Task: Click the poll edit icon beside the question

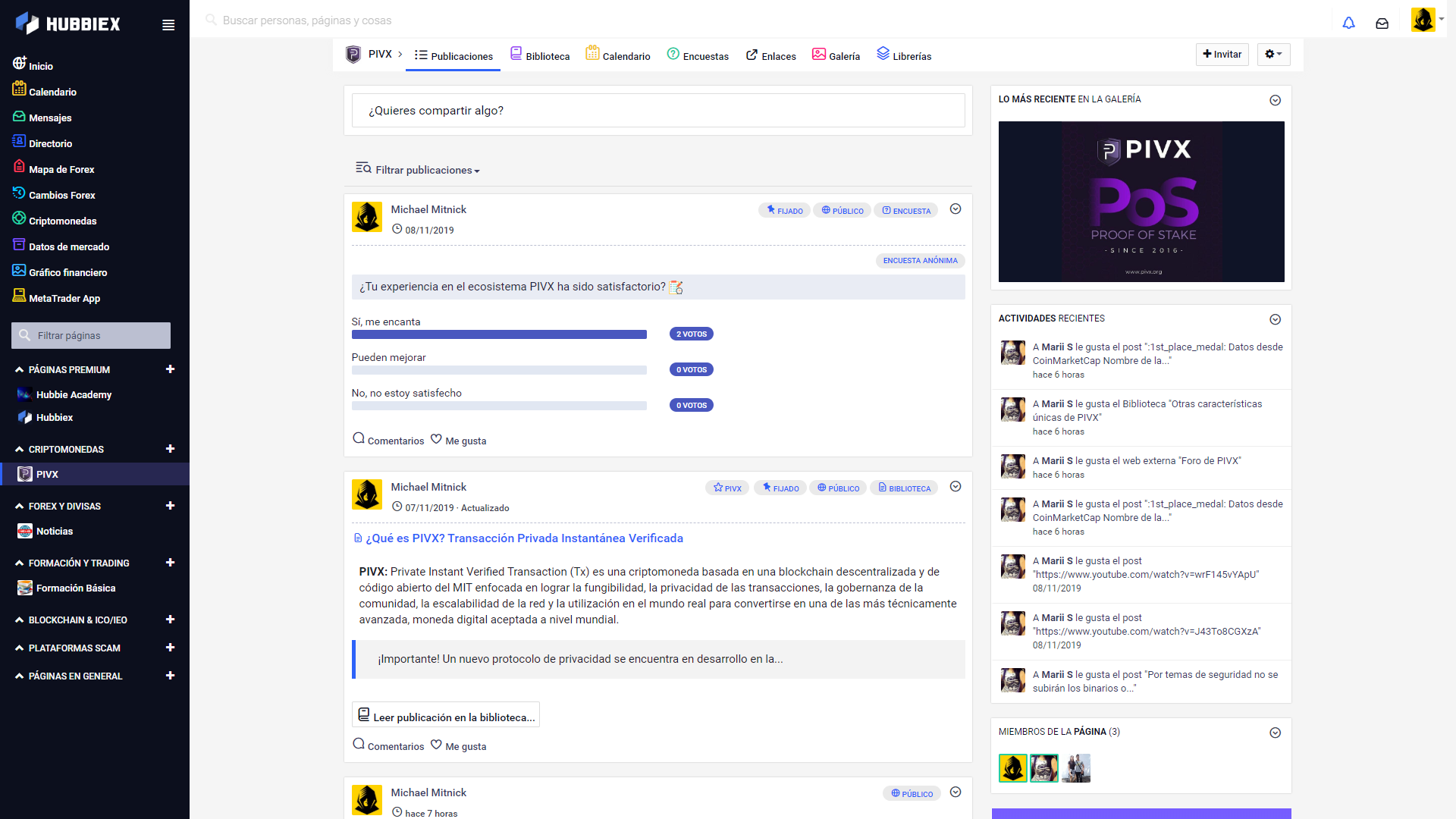Action: (x=676, y=287)
